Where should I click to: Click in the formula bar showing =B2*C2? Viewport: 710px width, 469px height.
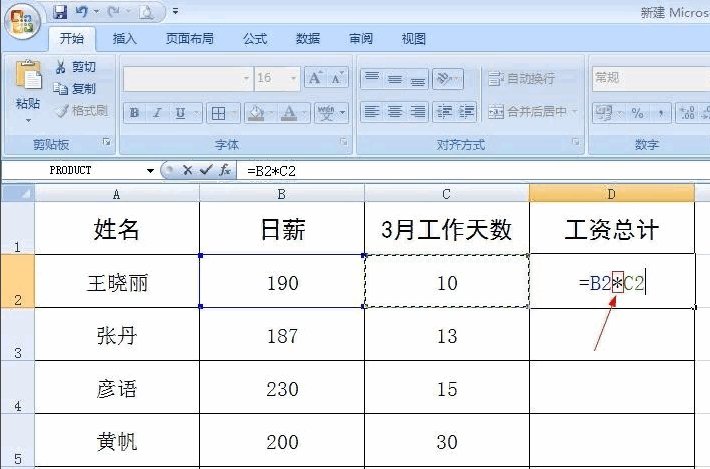pos(473,171)
